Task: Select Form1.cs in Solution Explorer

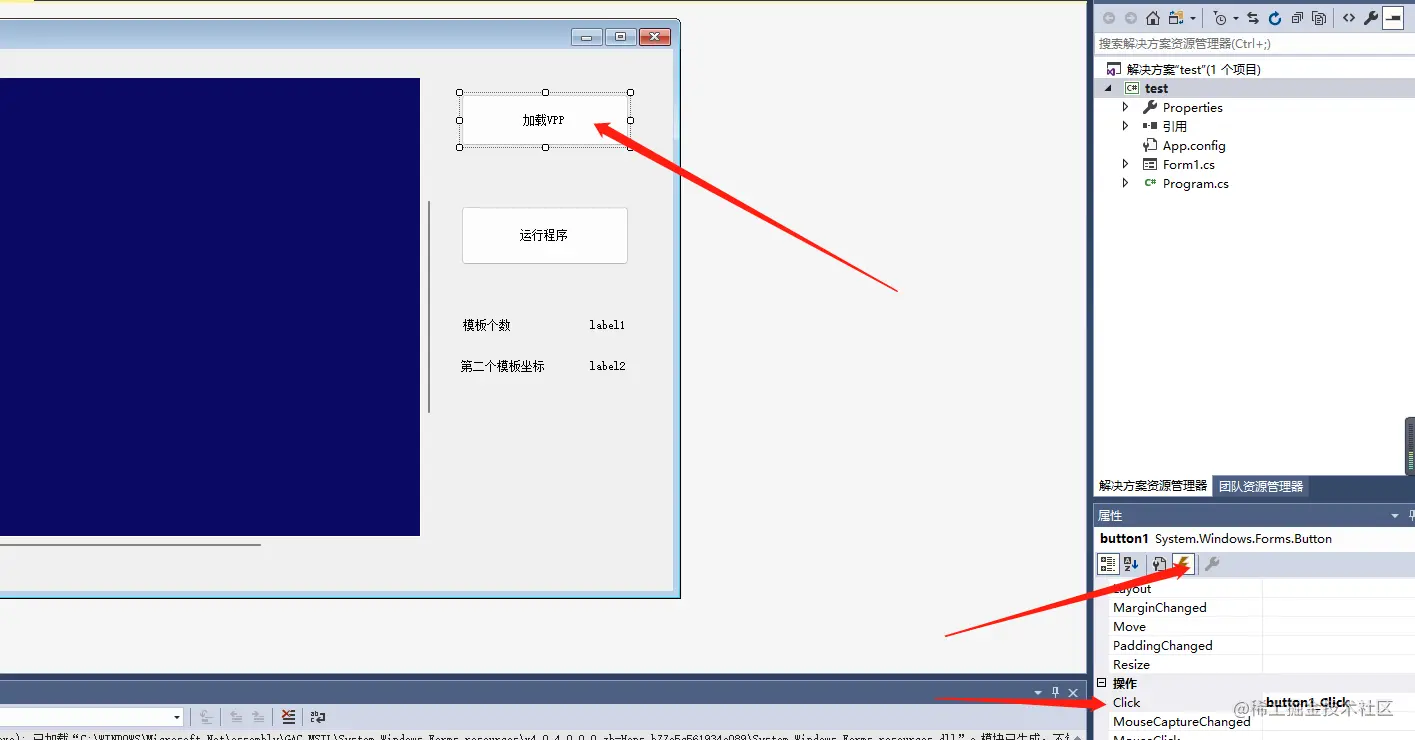Action: point(1188,165)
